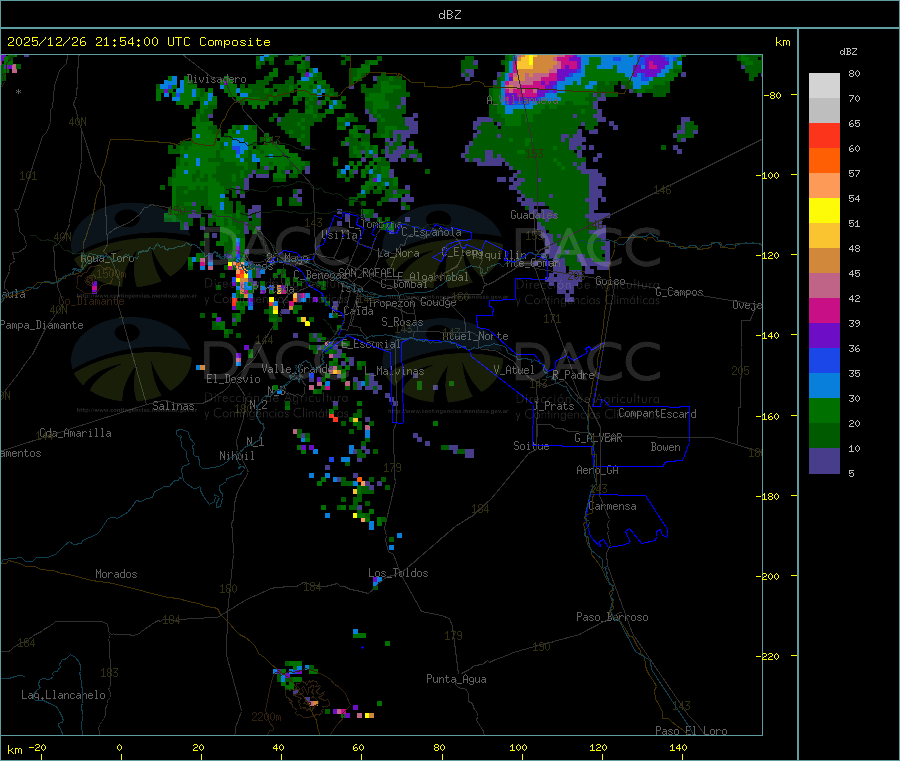This screenshot has height=761, width=900.
Task: Click the J_Prats location label
Action: (x=553, y=405)
